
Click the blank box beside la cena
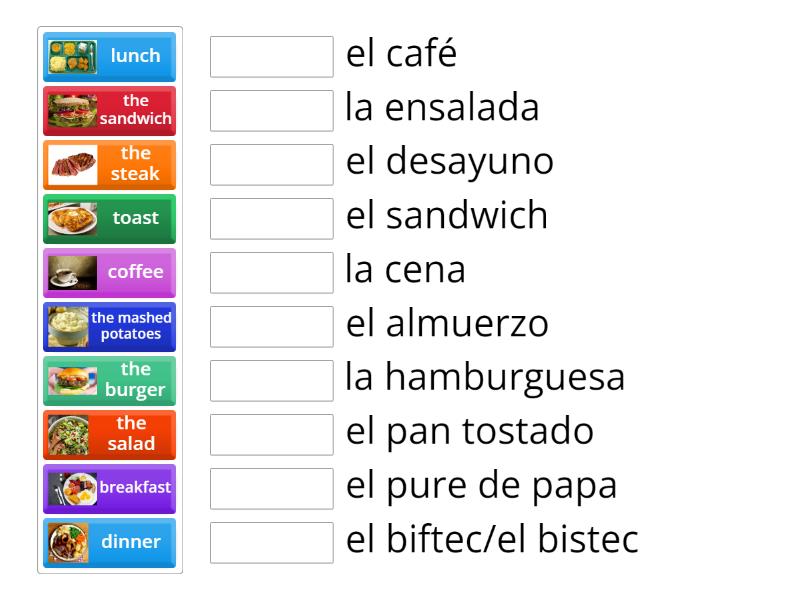[x=271, y=272]
